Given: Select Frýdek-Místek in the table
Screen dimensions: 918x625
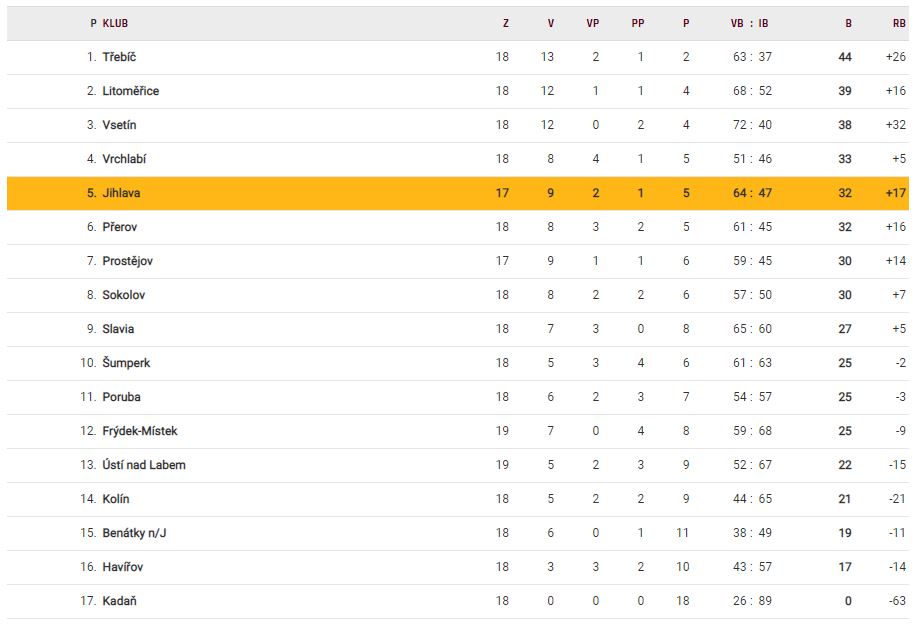Looking at the screenshot, I should (x=140, y=431).
